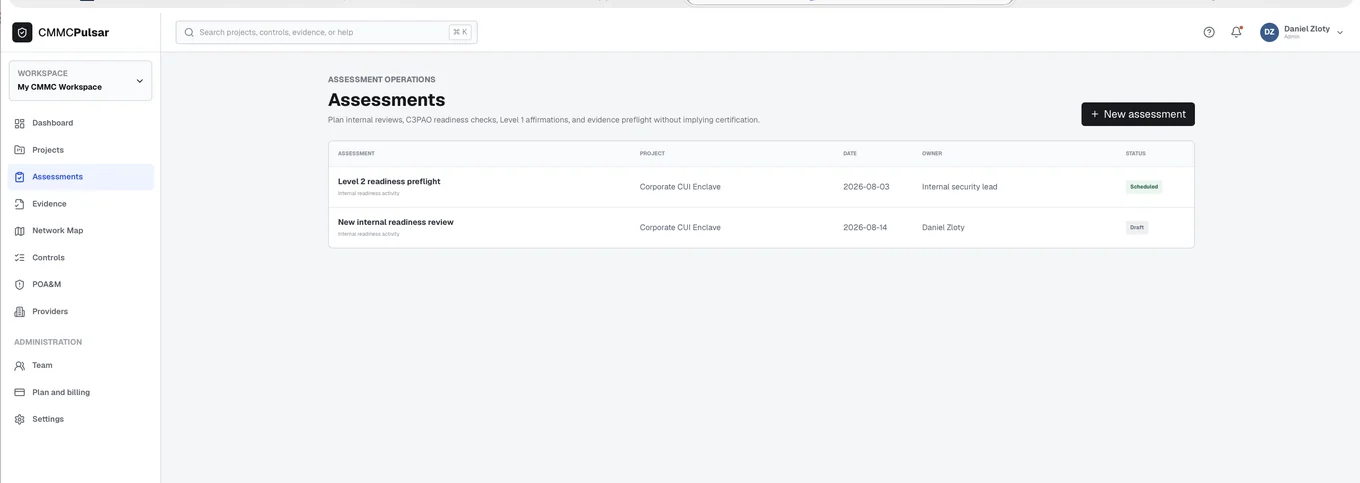This screenshot has width=1360, height=483.
Task: Click Corporate CUI Enclave in Level 2 row
Action: tap(680, 187)
